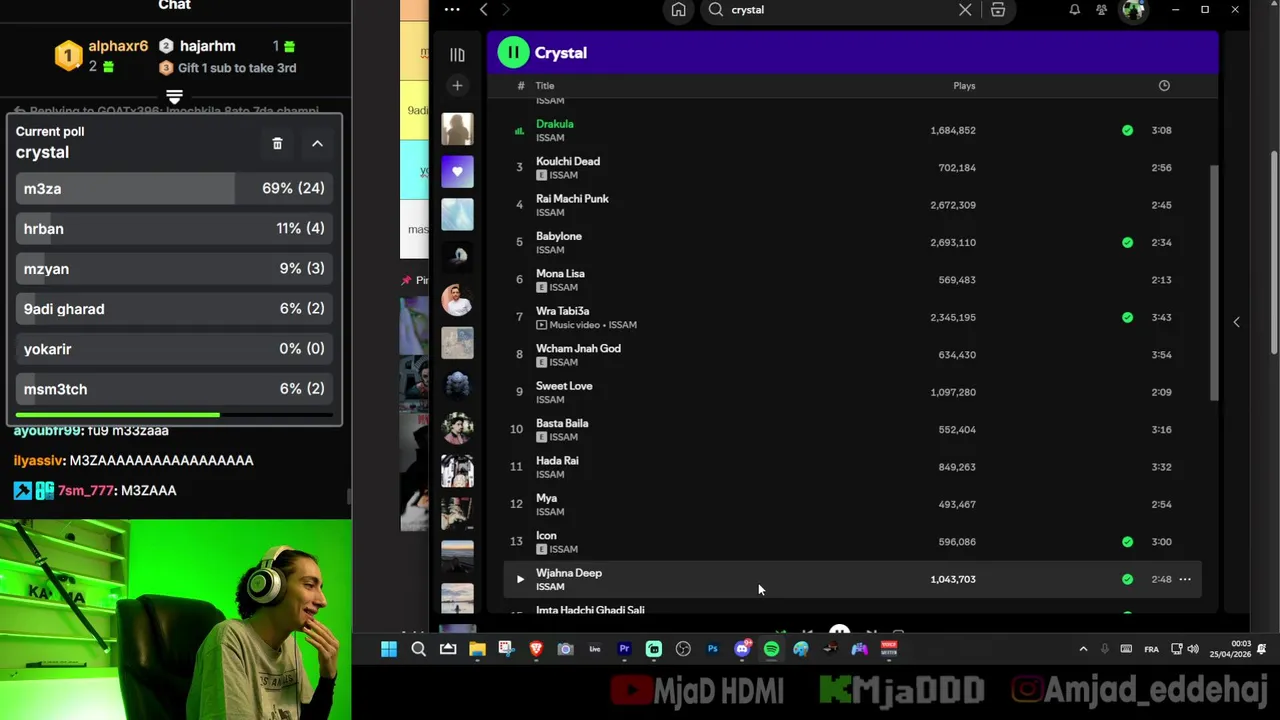Select the 'Rai Machi Punk' track title

tap(572, 199)
